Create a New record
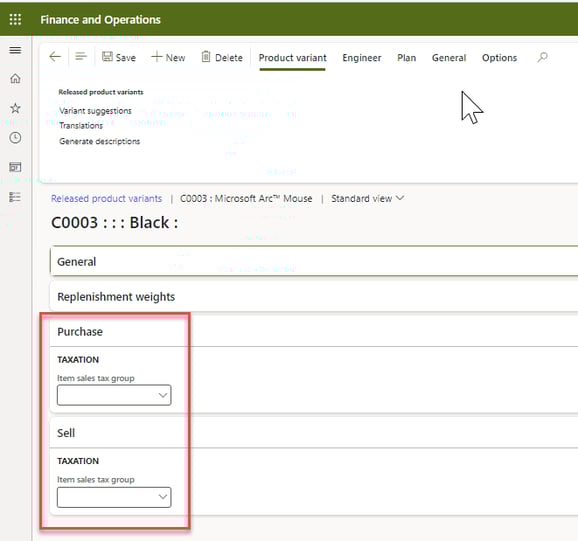Image resolution: width=578 pixels, height=541 pixels. pos(168,57)
